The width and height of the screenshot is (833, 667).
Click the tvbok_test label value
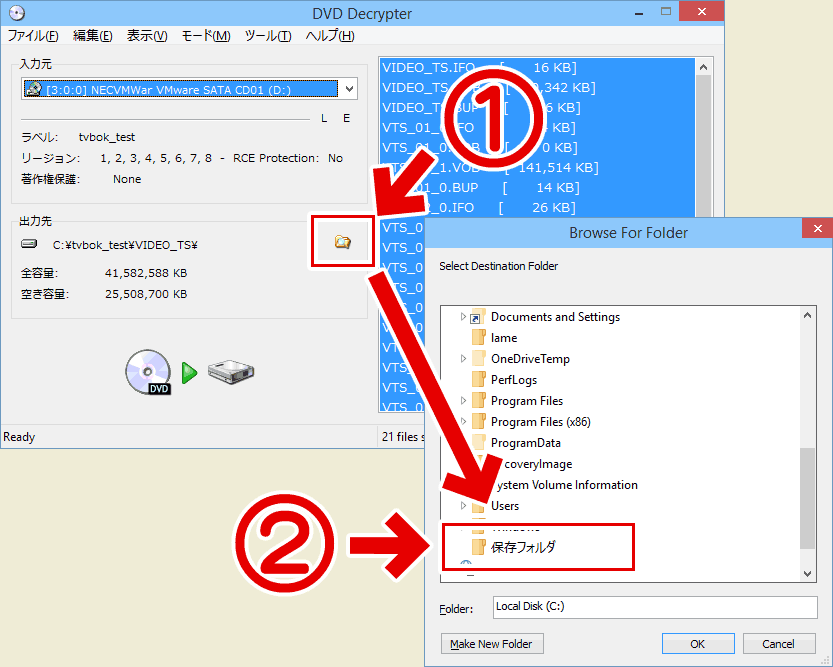point(107,137)
